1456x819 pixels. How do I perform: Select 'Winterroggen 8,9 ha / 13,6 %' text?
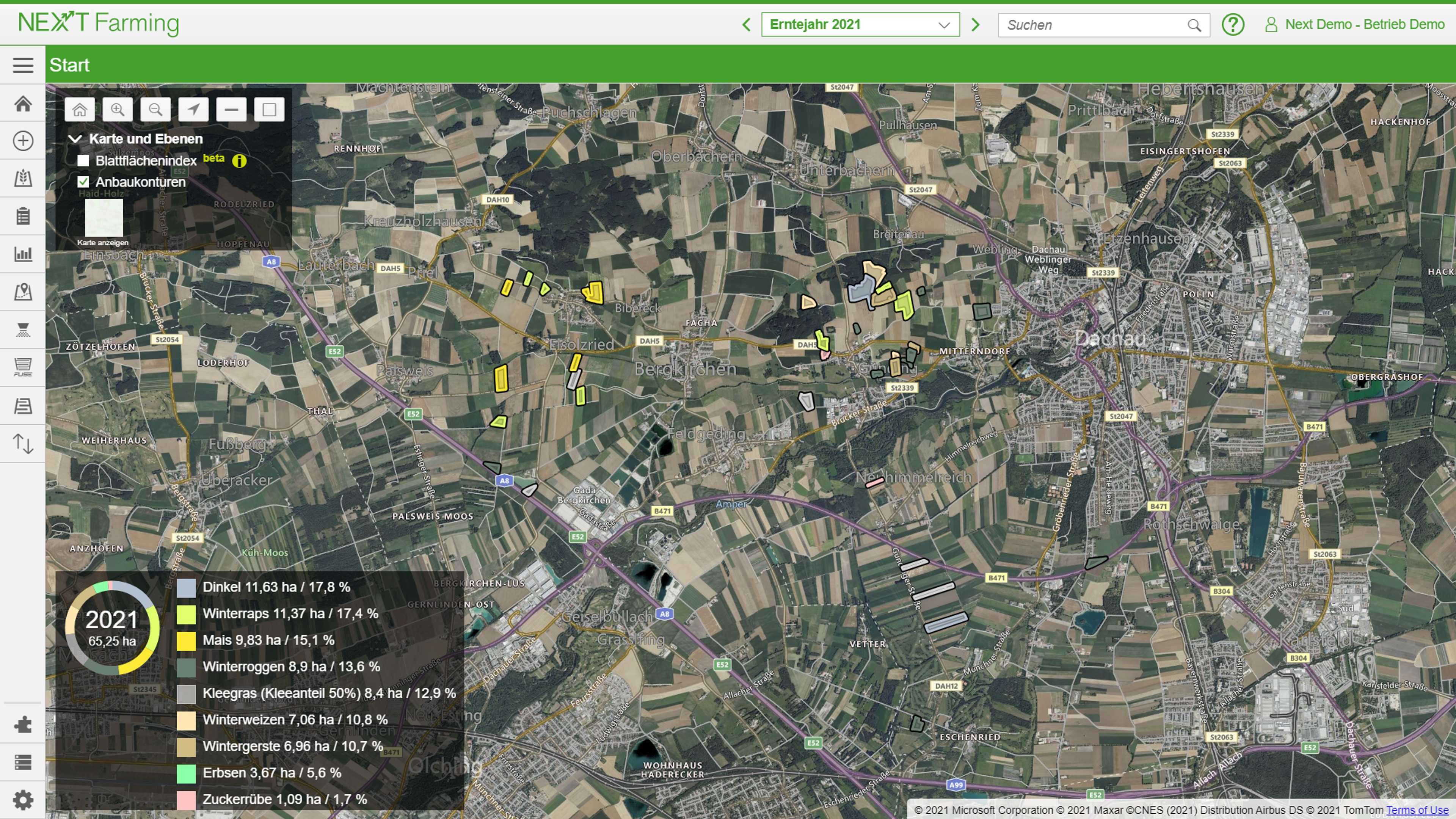point(291,667)
